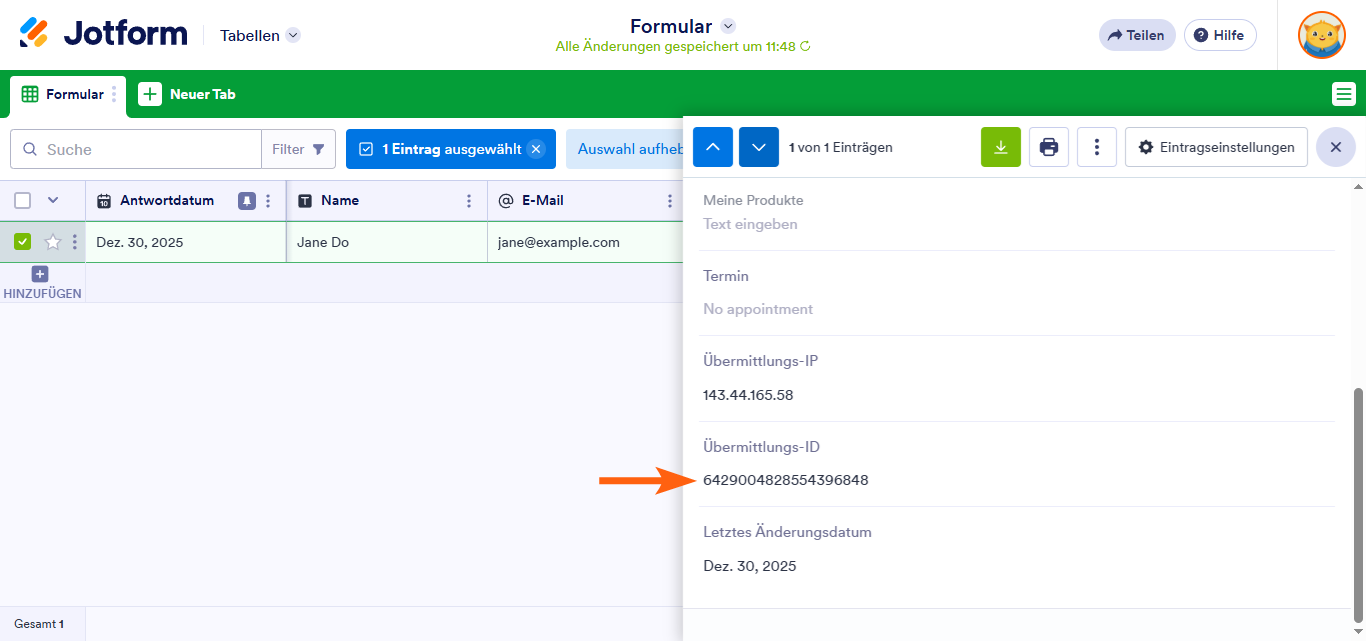Toggle the select-all header checkbox

[x=23, y=201]
